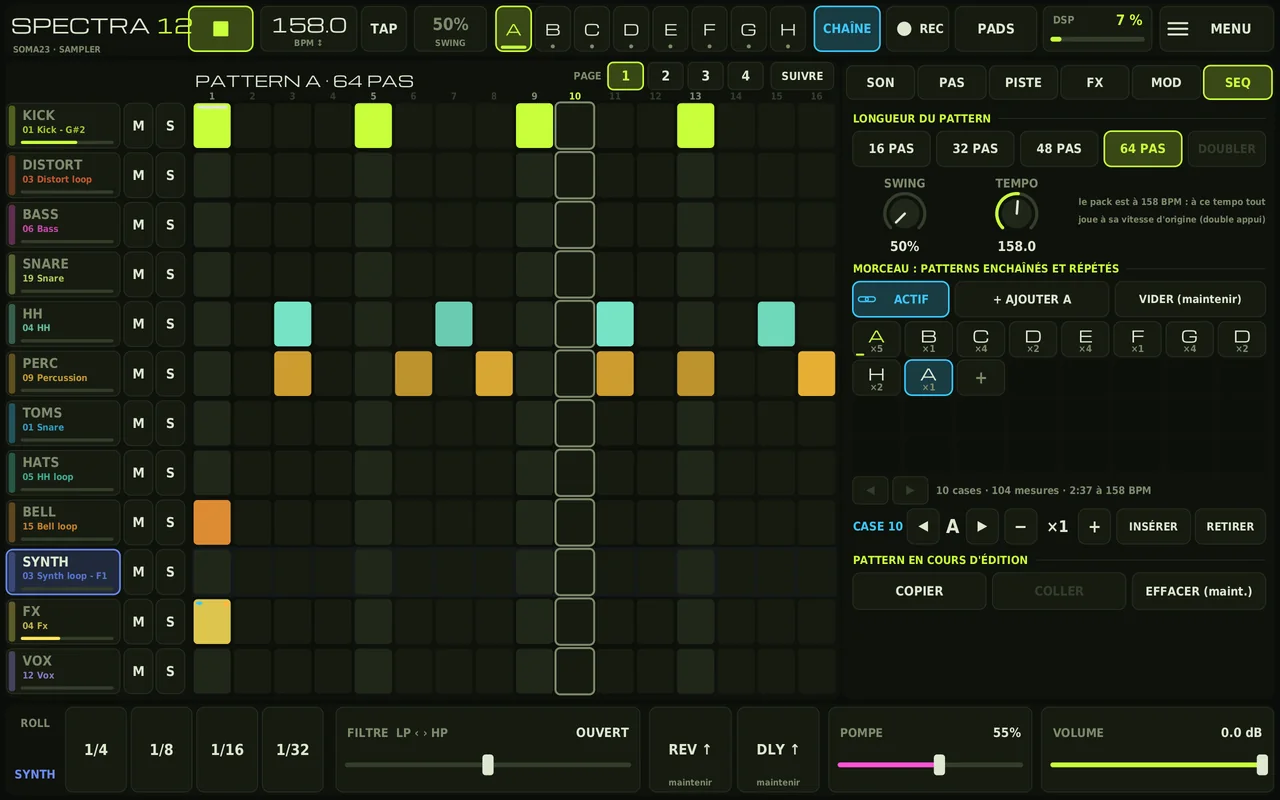This screenshot has height=800, width=1280.
Task: Add a chain slot via the empty plus tile
Action: click(981, 378)
